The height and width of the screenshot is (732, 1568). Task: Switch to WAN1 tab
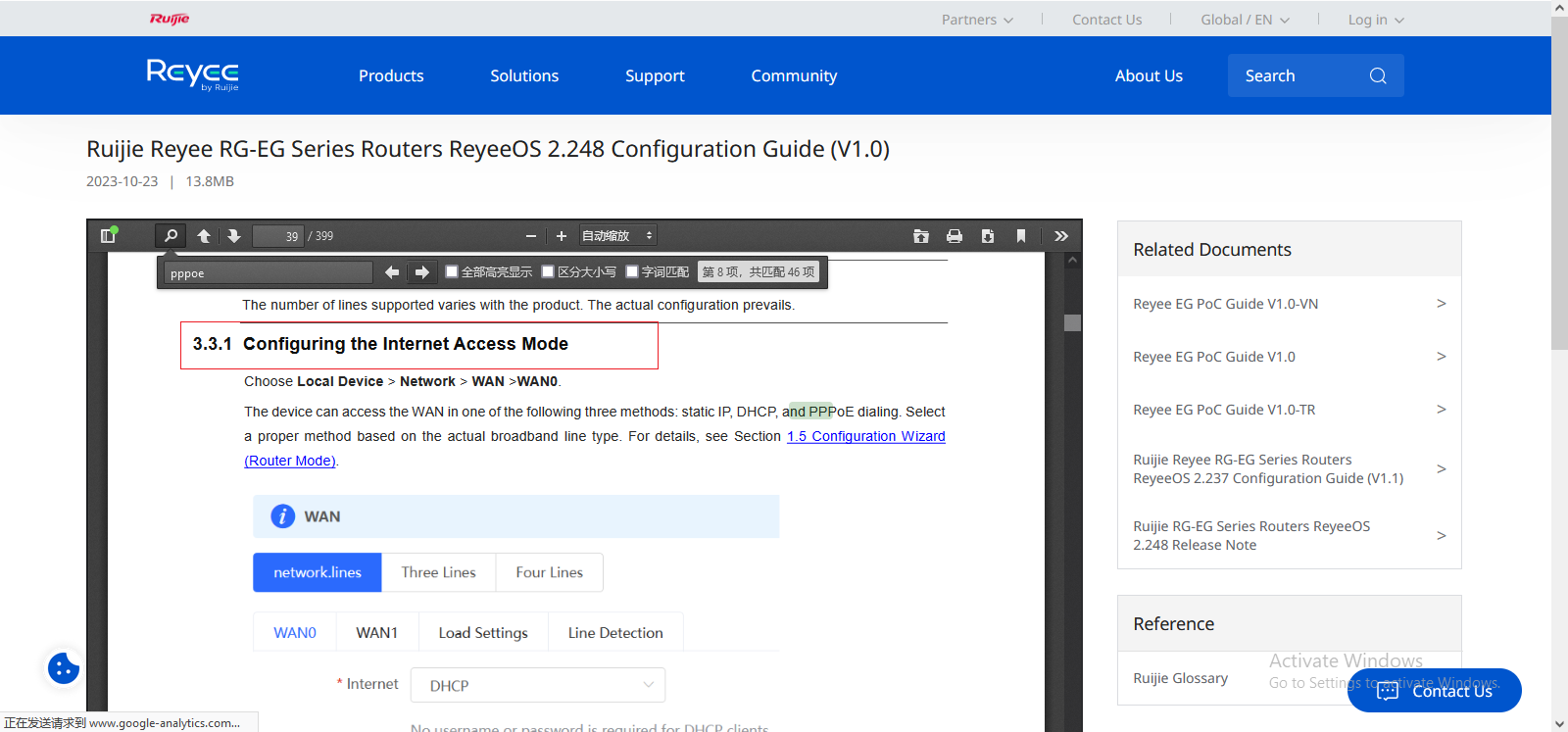coord(377,632)
